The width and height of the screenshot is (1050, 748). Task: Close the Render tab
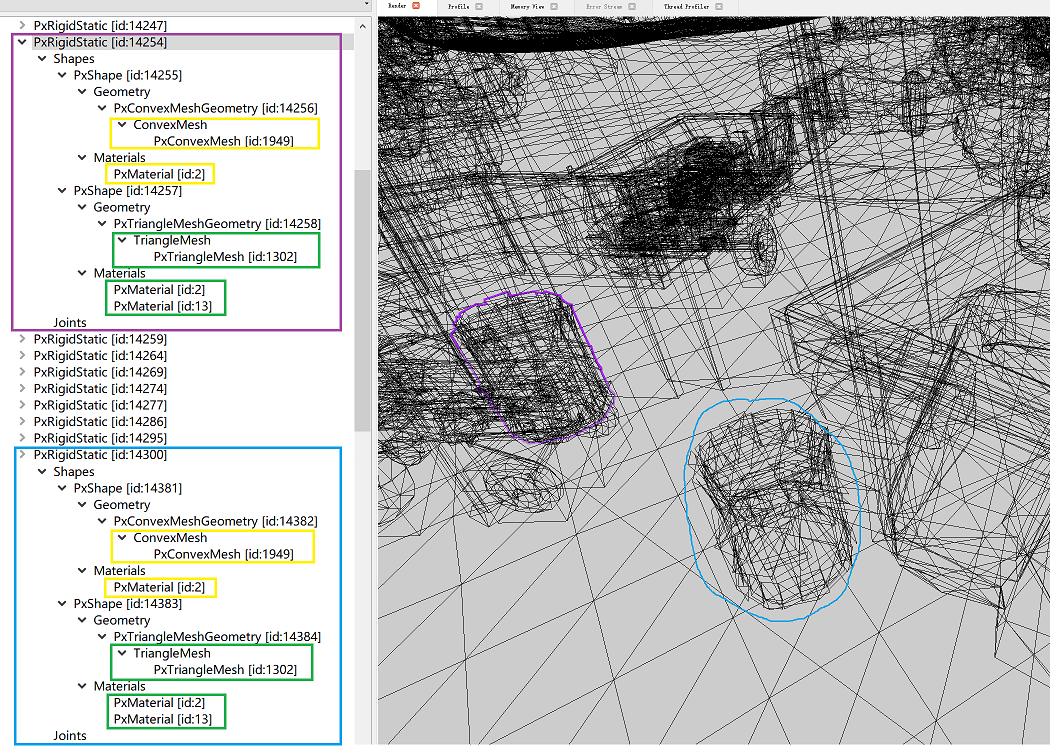[x=416, y=6]
